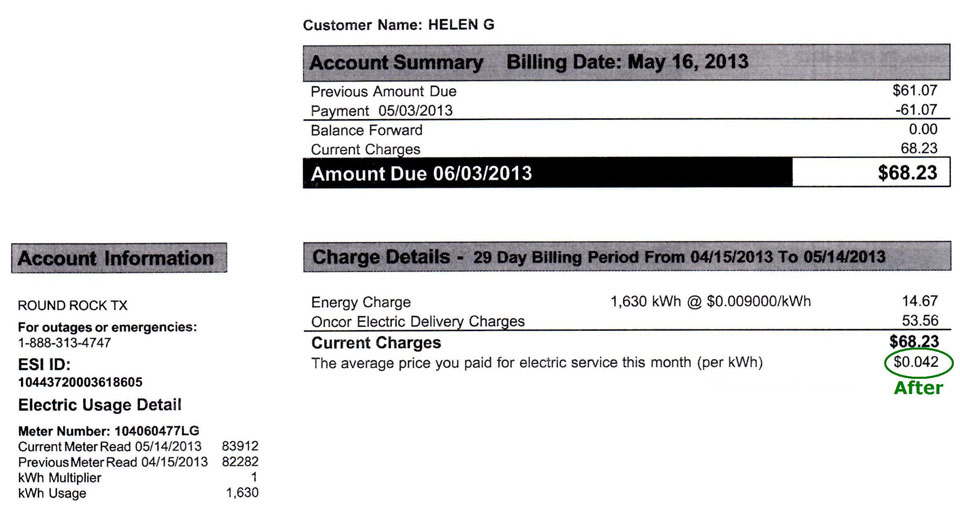Select the Current Meter Read value 83912
The width and height of the screenshot is (960, 510).
(240, 446)
